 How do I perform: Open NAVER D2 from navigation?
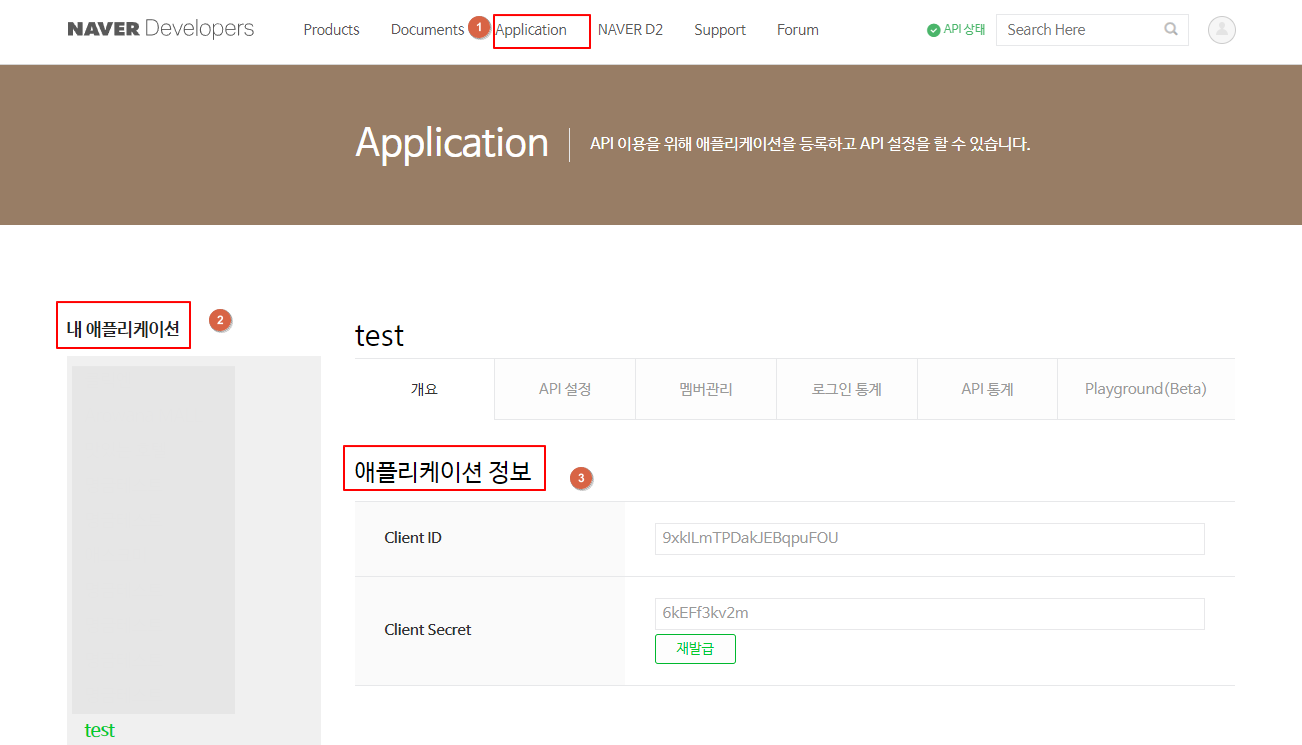point(630,30)
